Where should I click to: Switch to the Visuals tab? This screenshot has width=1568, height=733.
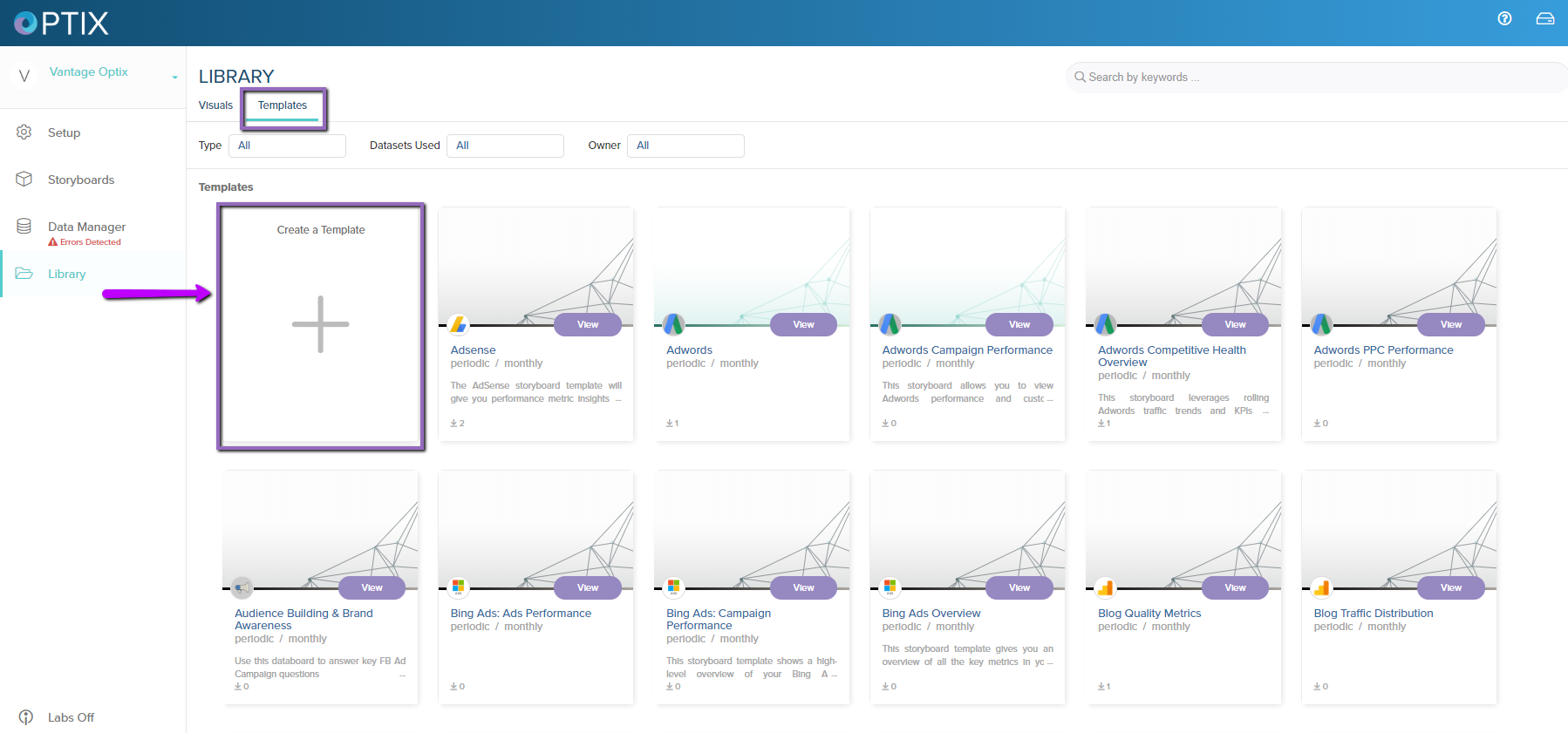[215, 105]
